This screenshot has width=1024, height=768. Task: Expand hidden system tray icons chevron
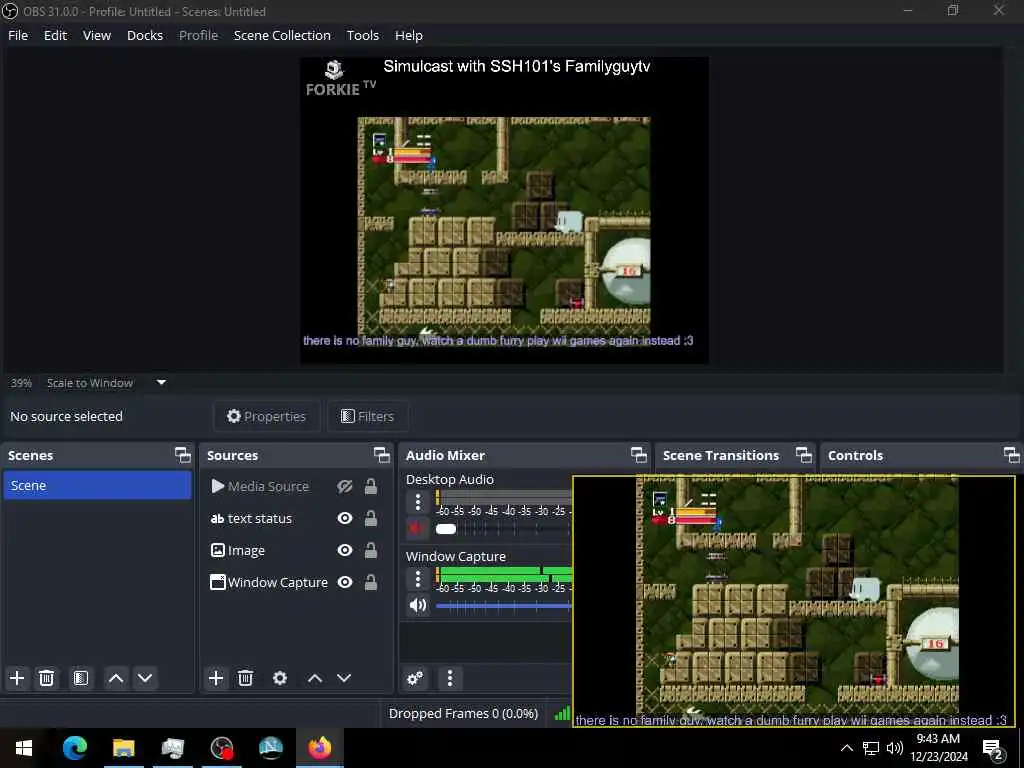pyautogui.click(x=846, y=748)
